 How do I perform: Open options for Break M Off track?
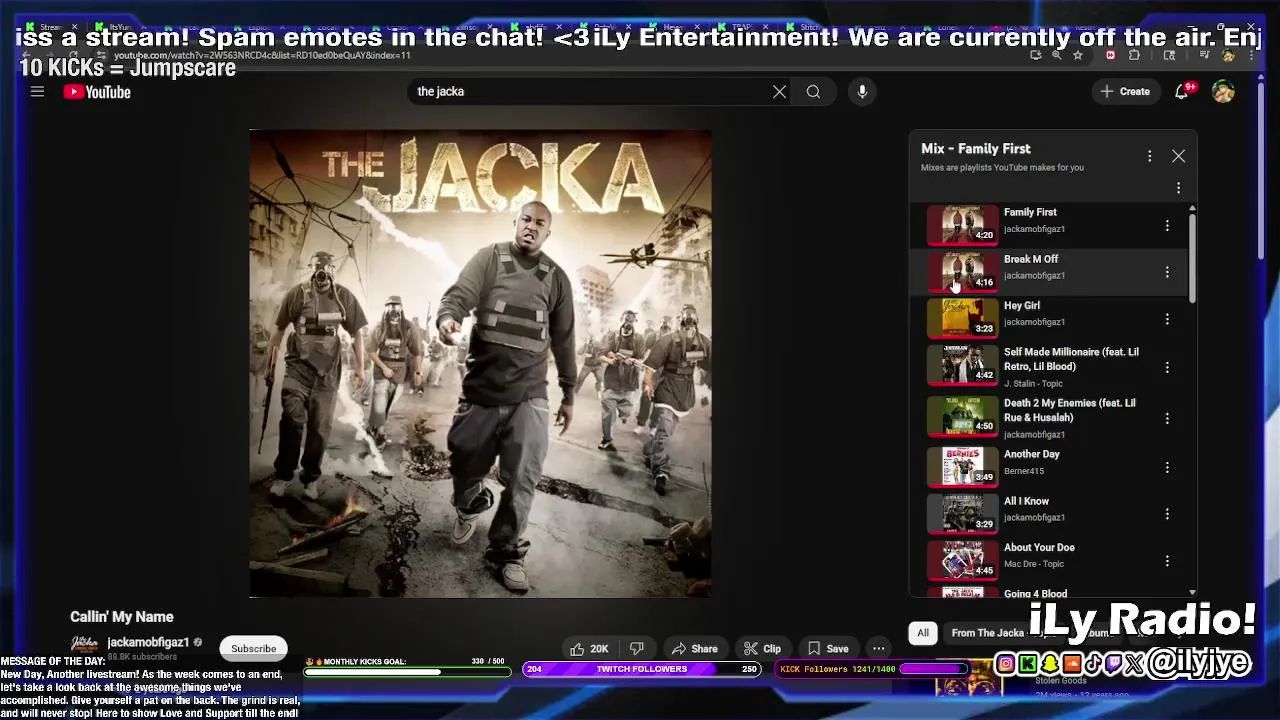1167,272
